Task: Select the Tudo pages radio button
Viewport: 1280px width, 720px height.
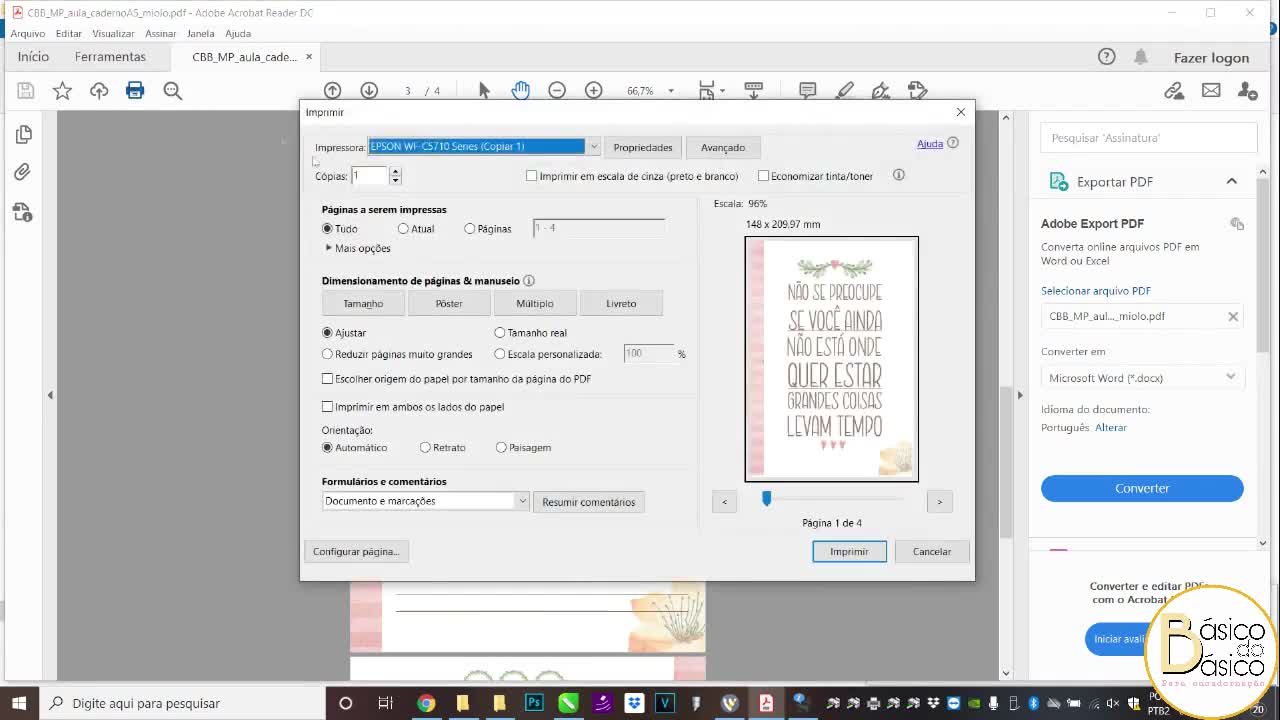Action: coord(327,229)
